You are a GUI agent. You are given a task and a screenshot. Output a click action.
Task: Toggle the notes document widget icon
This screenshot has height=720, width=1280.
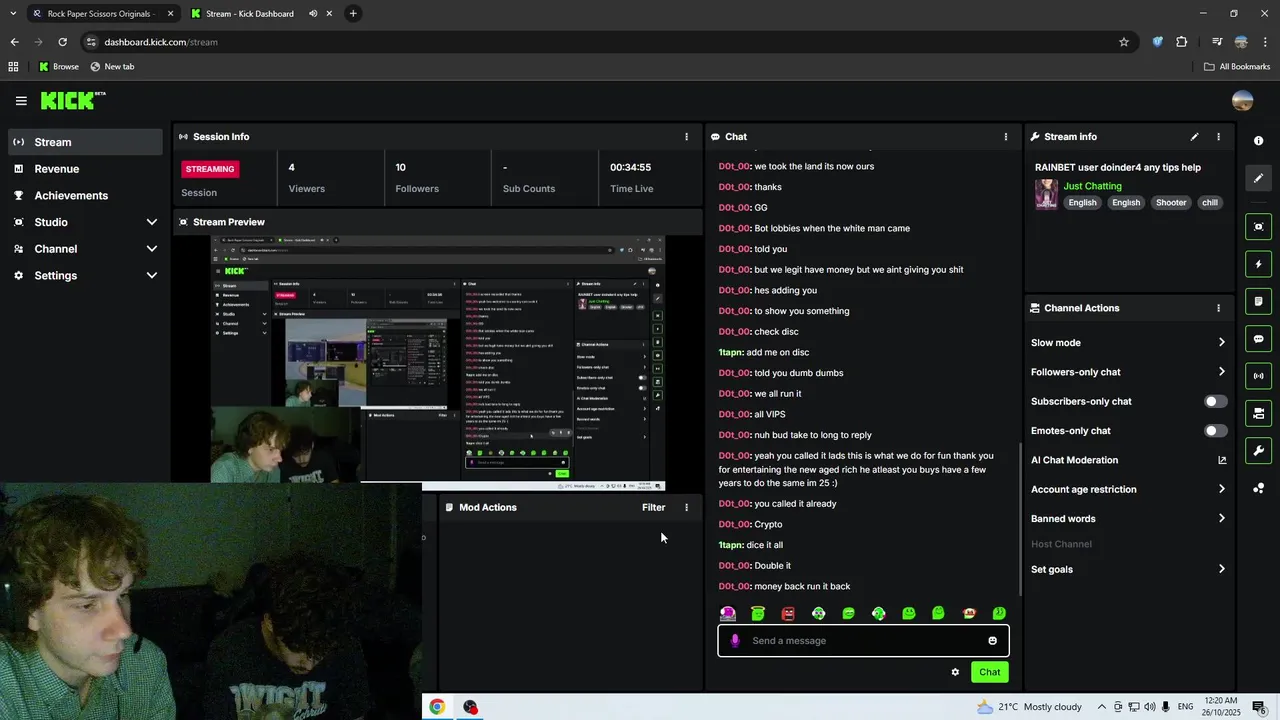pyautogui.click(x=1258, y=301)
